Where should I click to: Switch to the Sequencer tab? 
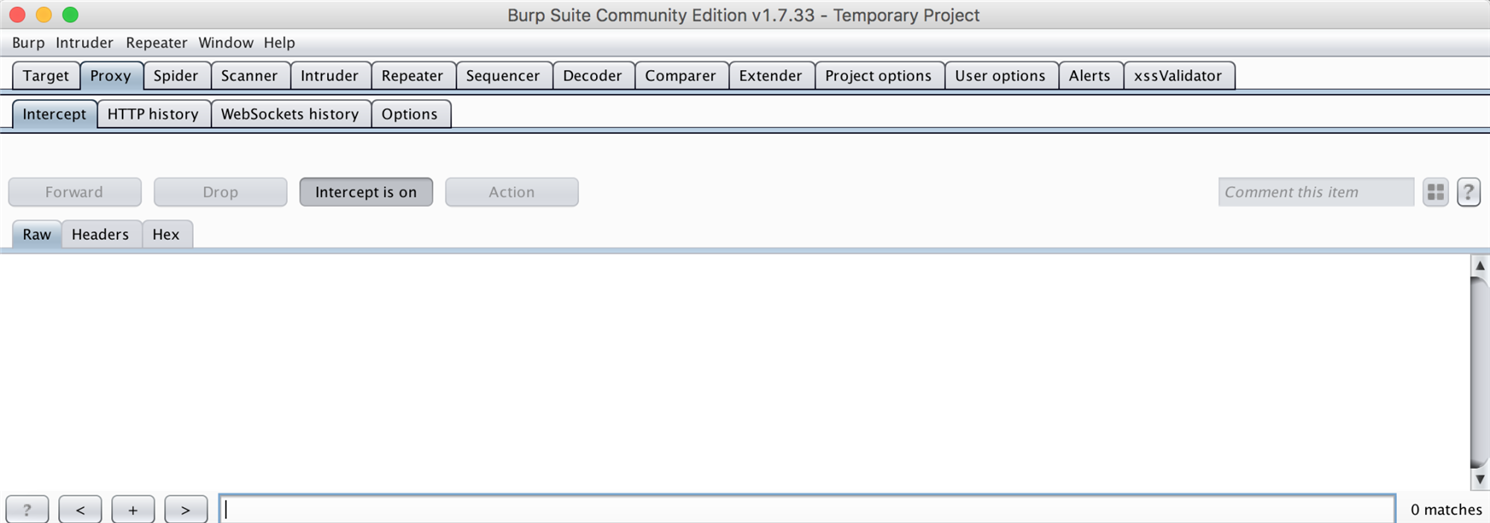(503, 76)
